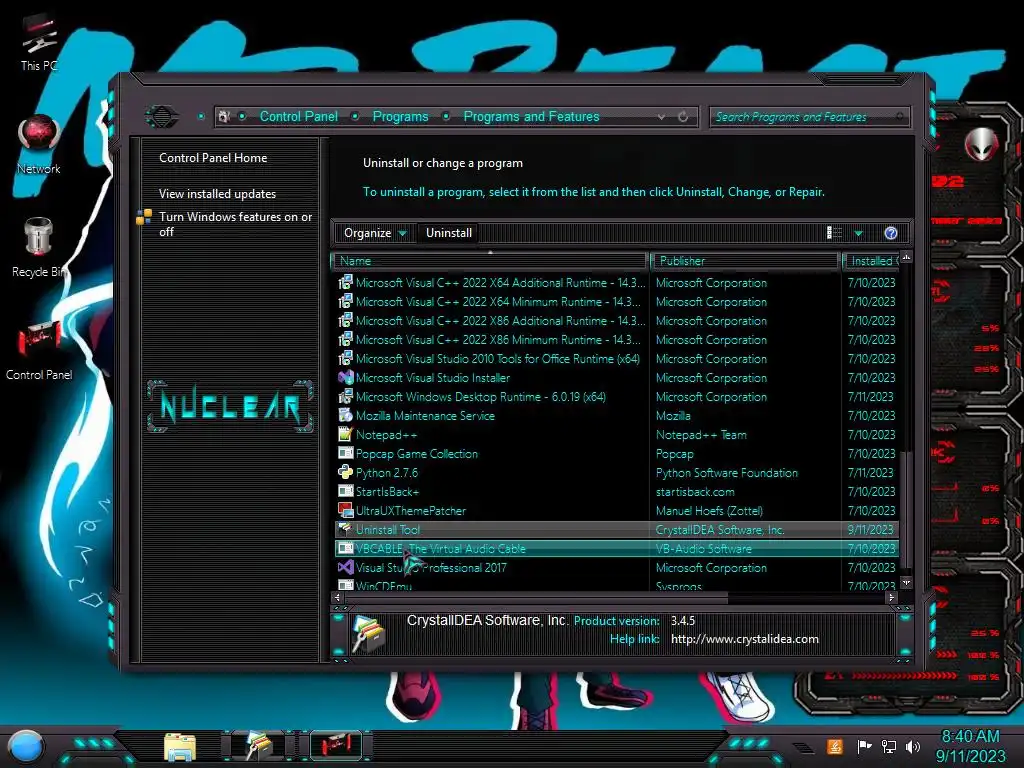Click the shield icon beside Windows features
Screen dimensions: 1024x768
144,217
